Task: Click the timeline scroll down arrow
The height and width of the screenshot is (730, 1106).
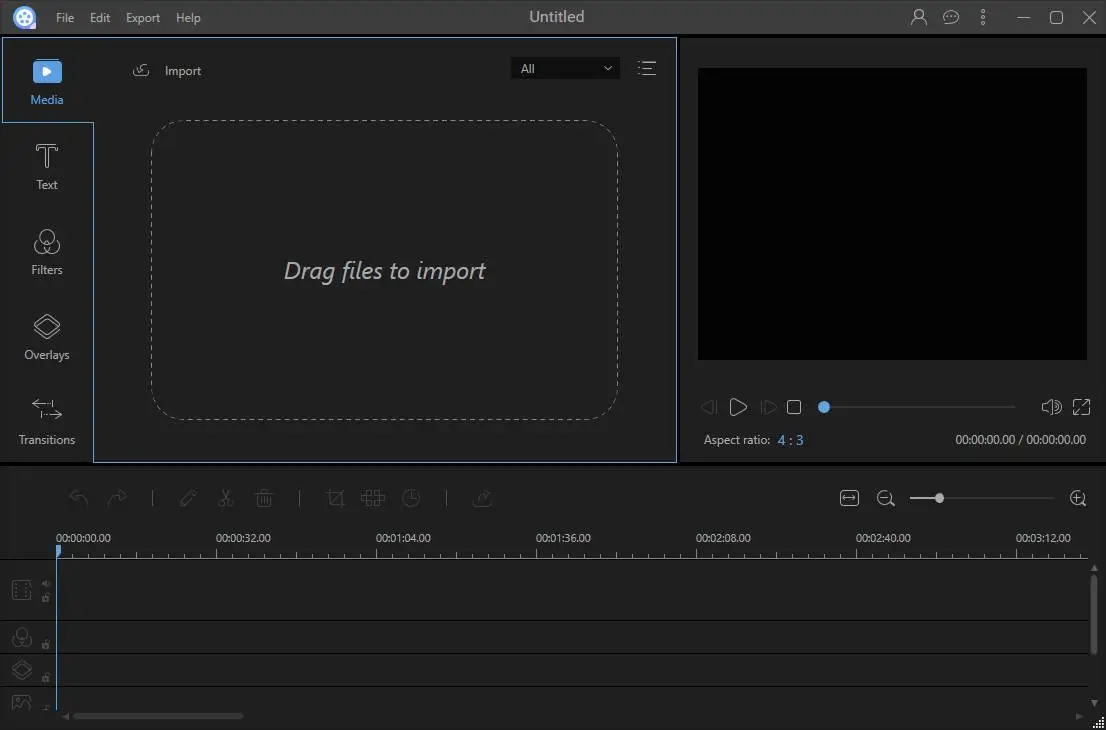Action: click(1094, 703)
